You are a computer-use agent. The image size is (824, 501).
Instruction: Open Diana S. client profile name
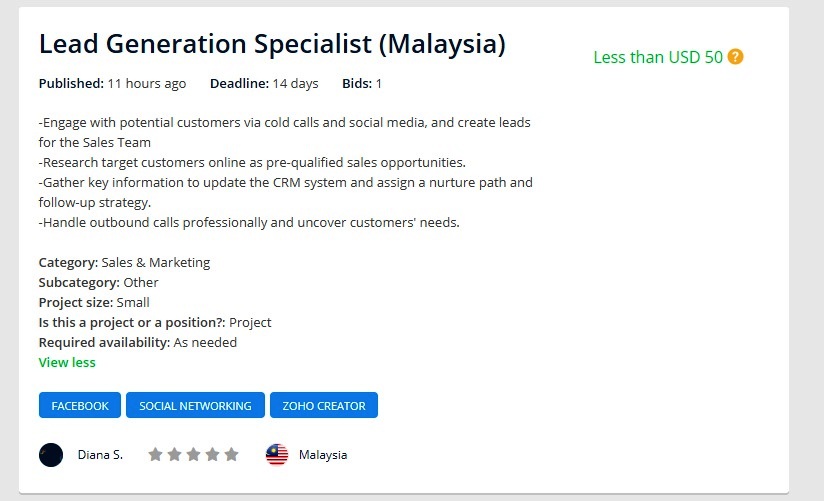(100, 455)
